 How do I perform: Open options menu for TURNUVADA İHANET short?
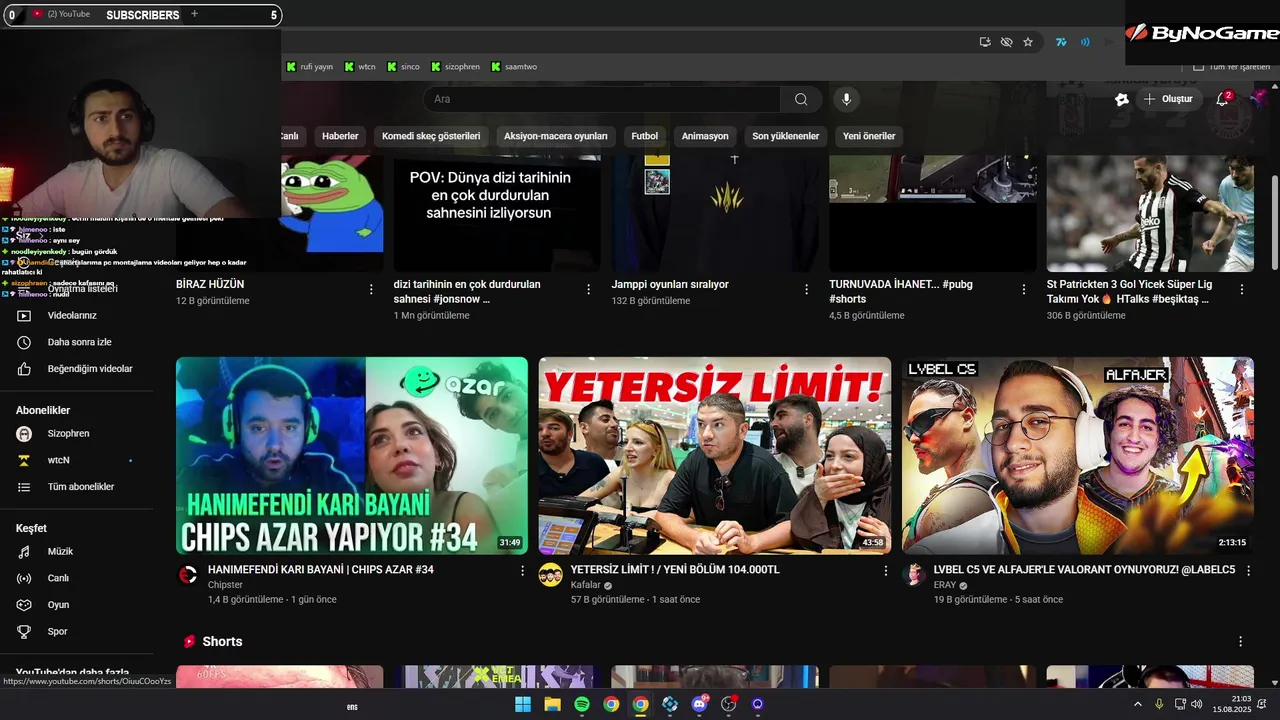tap(1023, 289)
